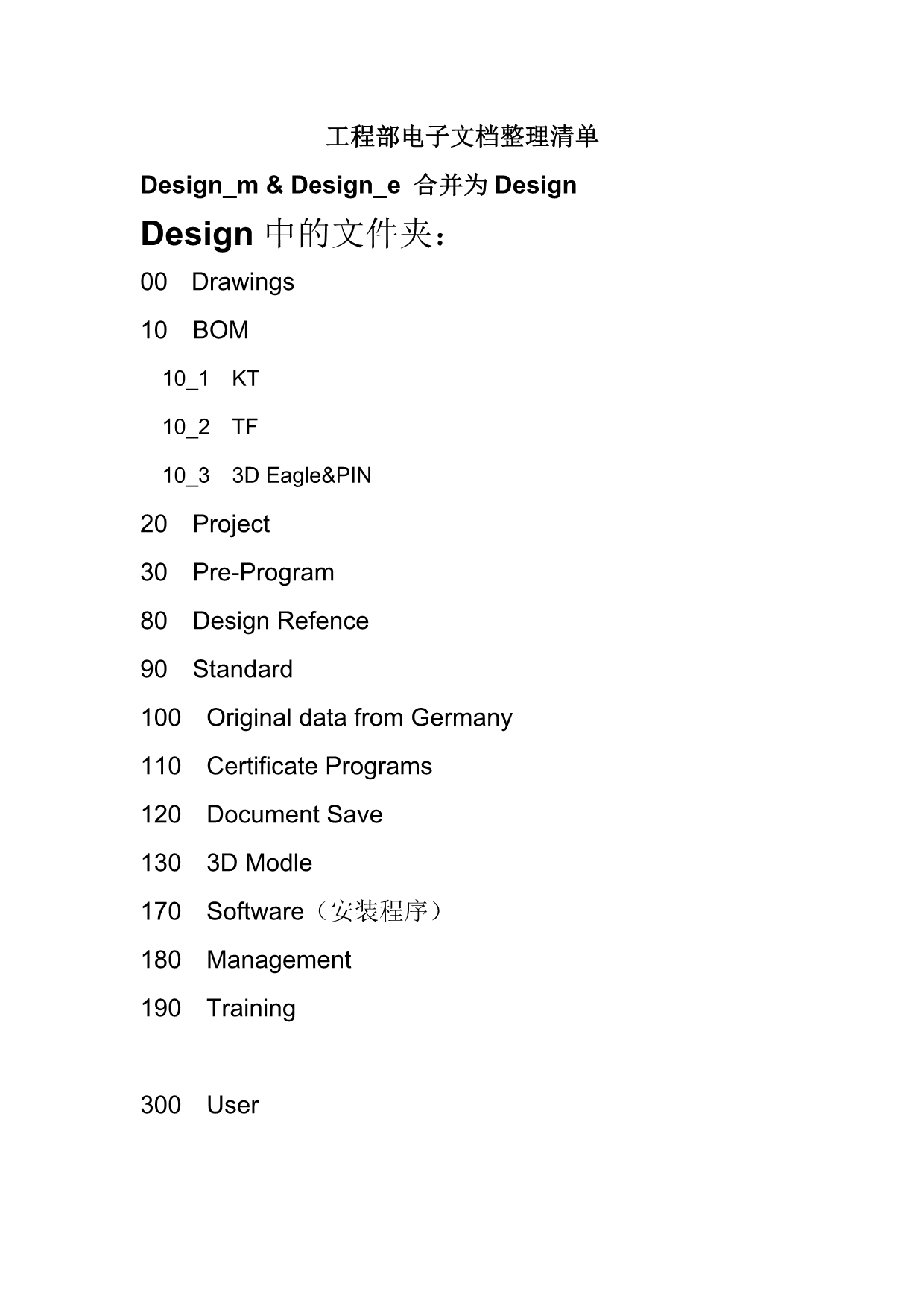This screenshot has height=1306, width=924.
Task: Click "Original data from Germany" text
Action: tap(359, 717)
